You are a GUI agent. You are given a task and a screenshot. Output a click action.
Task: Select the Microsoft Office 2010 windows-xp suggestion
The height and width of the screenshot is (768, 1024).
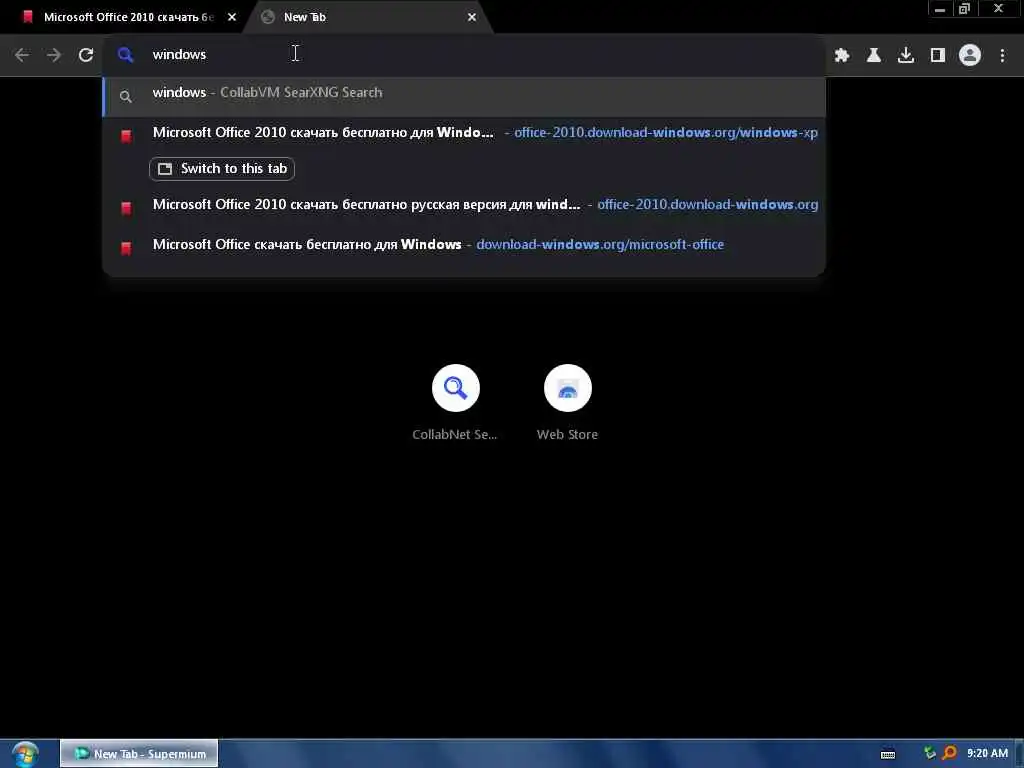[464, 133]
